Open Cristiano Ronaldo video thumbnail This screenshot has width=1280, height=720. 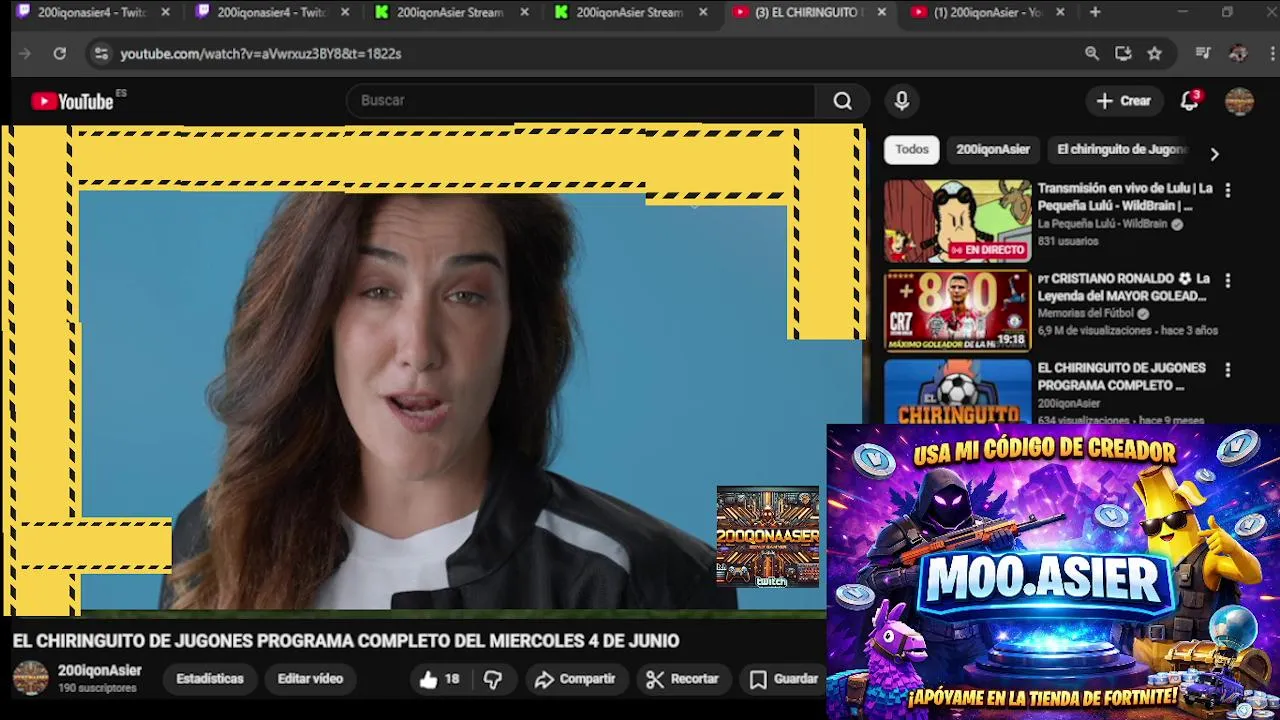click(x=957, y=311)
